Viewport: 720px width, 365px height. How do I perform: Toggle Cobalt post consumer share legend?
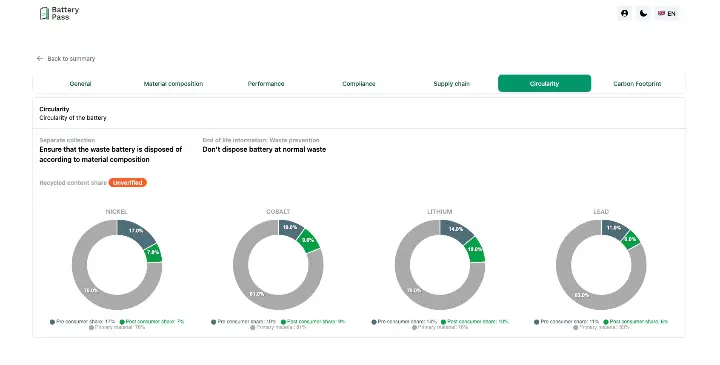313,322
